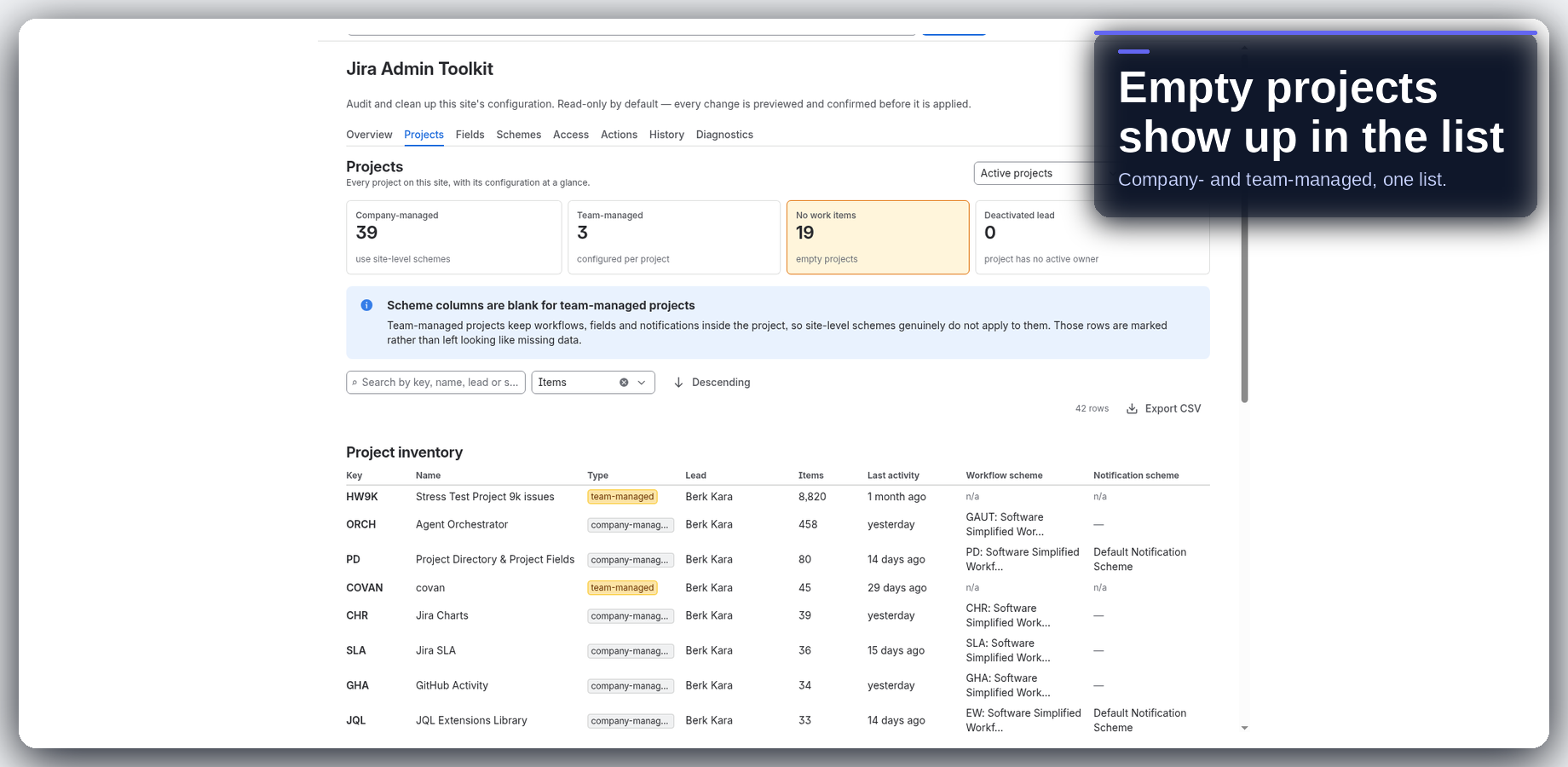Click the Stress Test Project 9k issues name

click(485, 497)
